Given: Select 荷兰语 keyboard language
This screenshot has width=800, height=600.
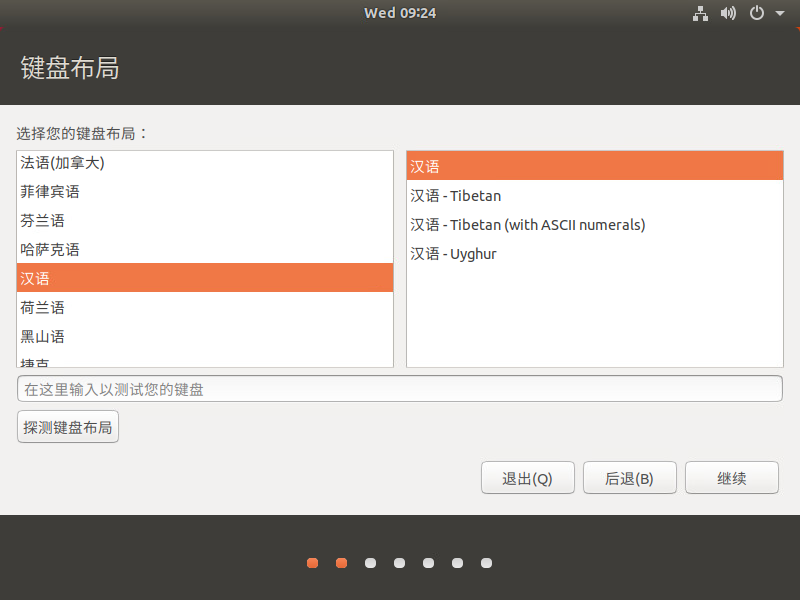Looking at the screenshot, I should tap(205, 308).
